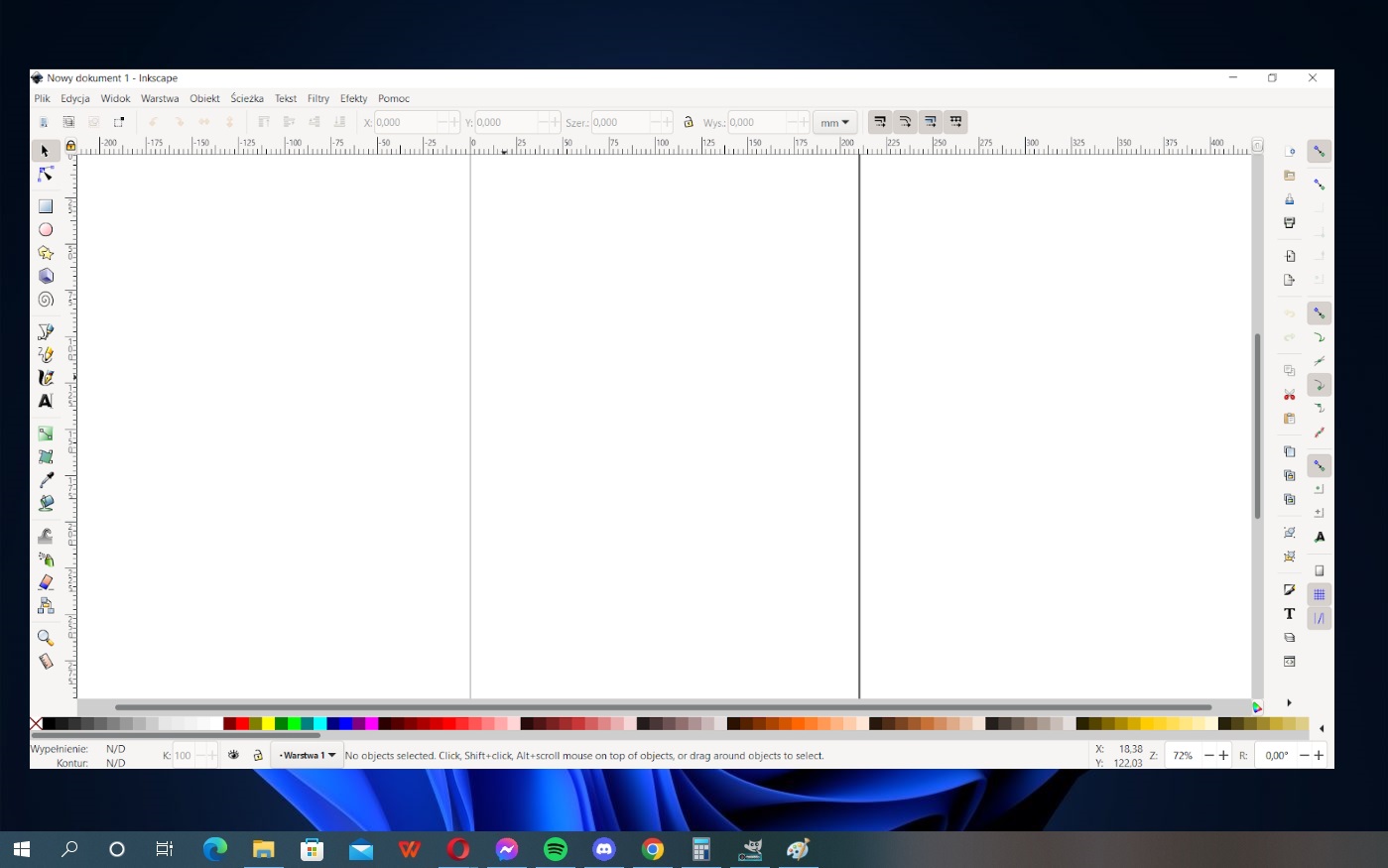Toggle the width-height ratio lock
1388x868 pixels.
[x=689, y=122]
